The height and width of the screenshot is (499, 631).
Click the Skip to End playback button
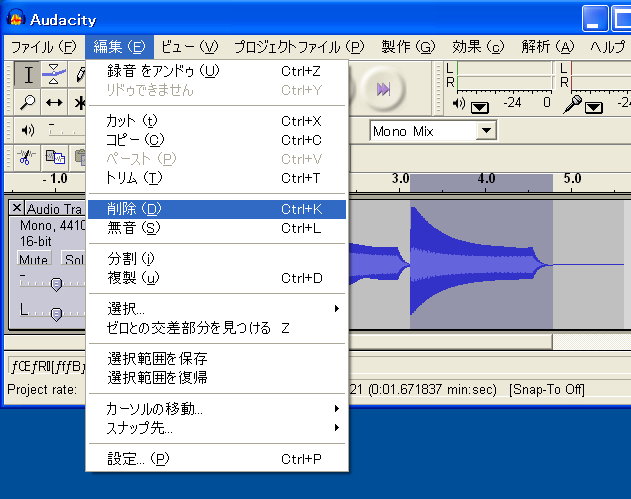(x=383, y=89)
